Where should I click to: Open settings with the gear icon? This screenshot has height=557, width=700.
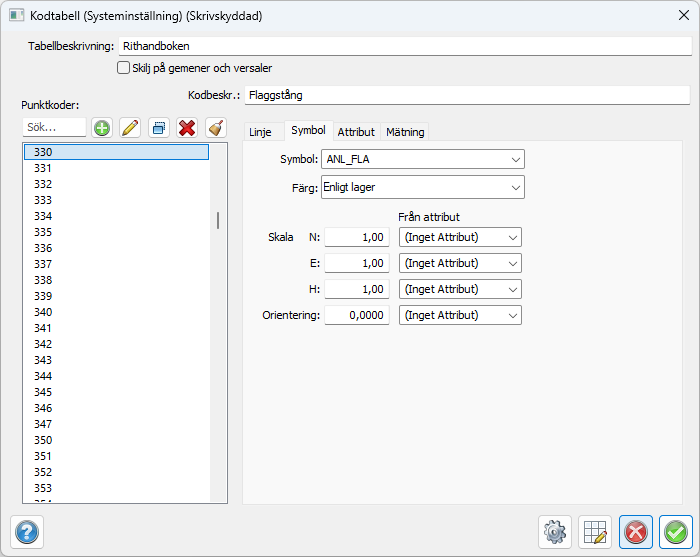pos(554,532)
